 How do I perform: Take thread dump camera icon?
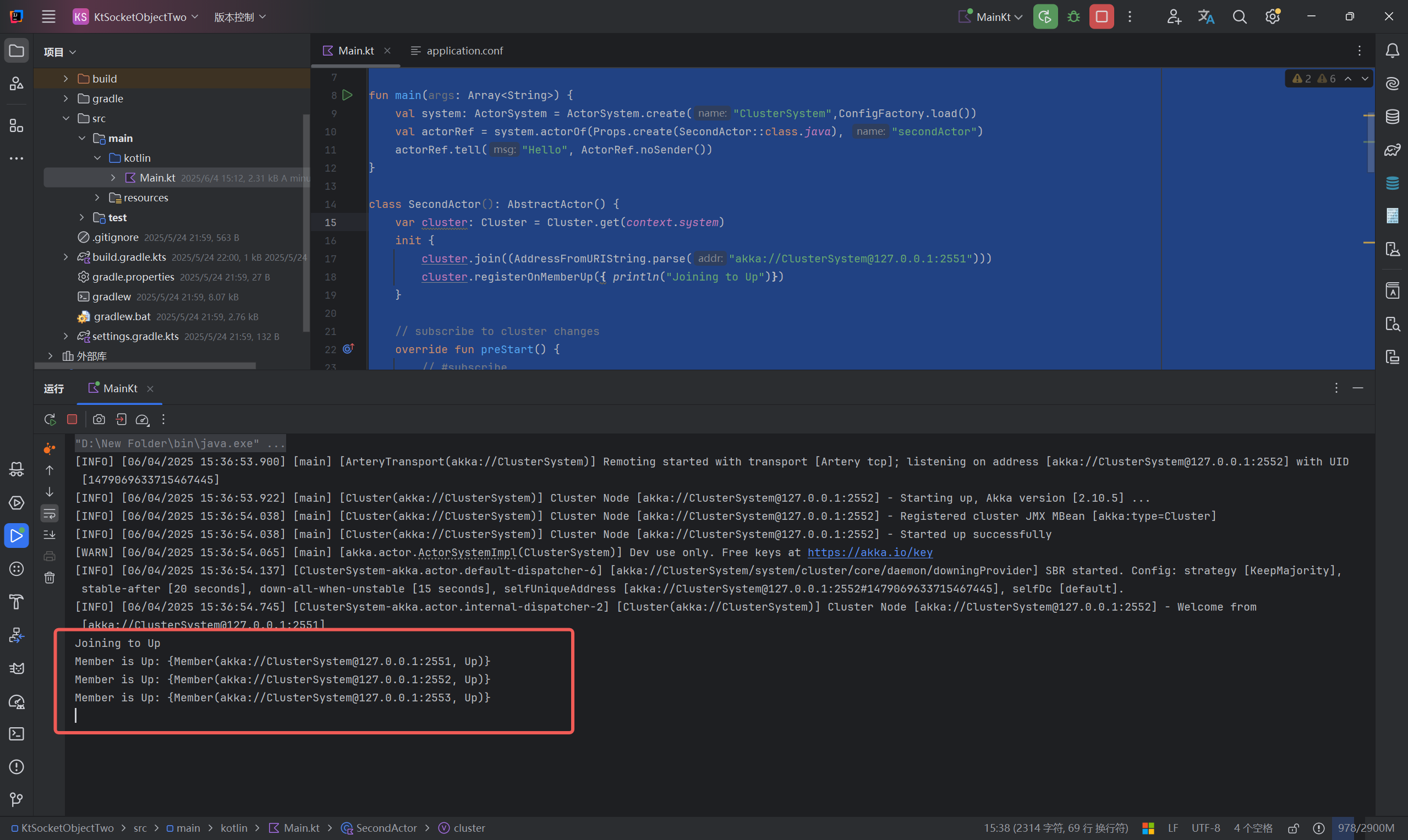[99, 419]
